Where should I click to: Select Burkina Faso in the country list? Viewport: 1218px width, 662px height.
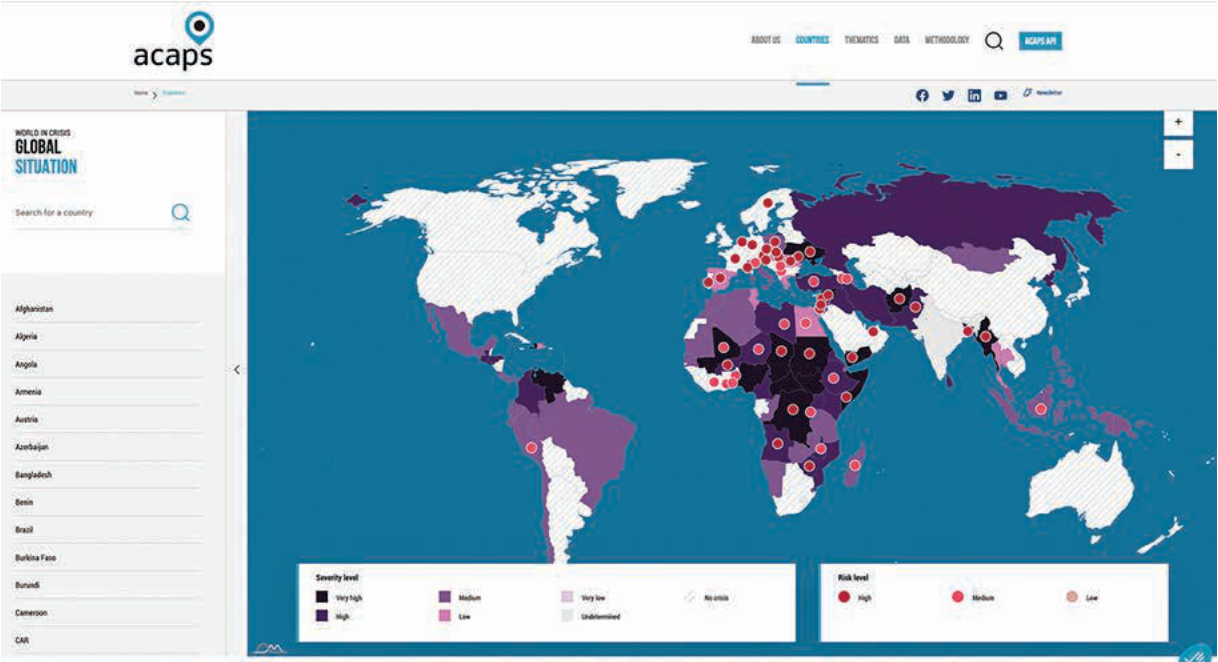(106, 558)
